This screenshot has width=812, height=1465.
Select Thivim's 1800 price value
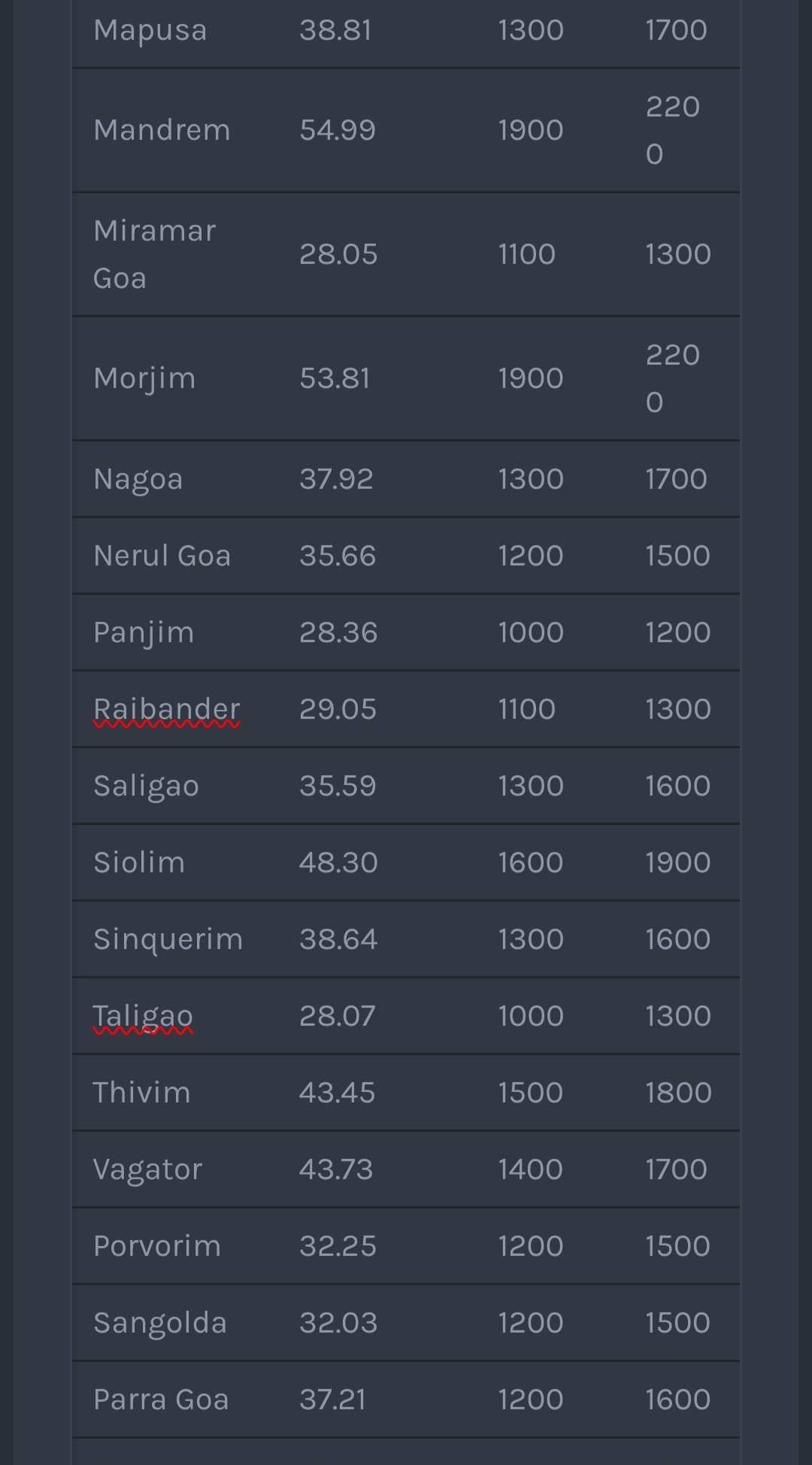tap(677, 1093)
